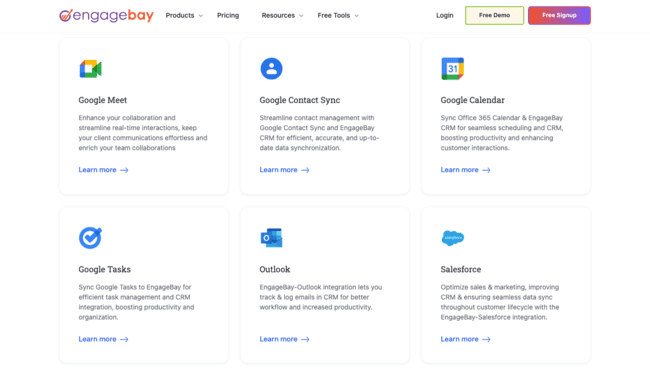Screen dimensions: 650x371
Task: Click the Salesforce card title
Action: [461, 269]
